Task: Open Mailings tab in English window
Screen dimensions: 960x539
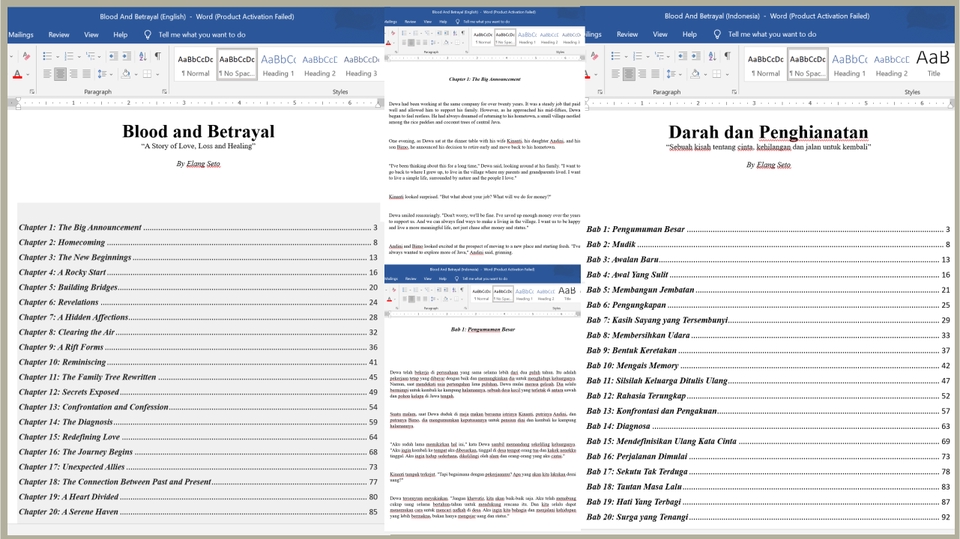Action: [x=21, y=35]
